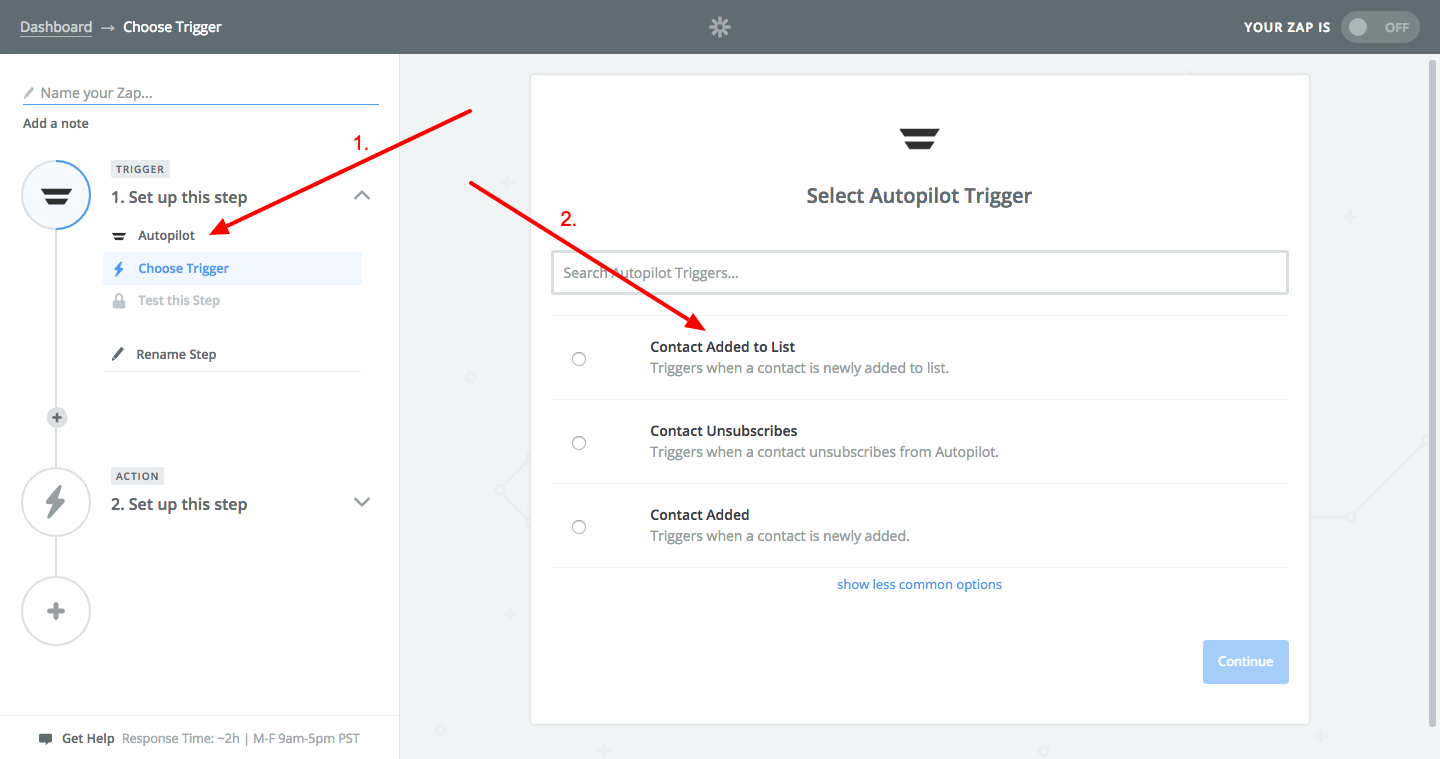Click the TRIGGER label badge
Screen dimensions: 1440x759
coord(140,169)
